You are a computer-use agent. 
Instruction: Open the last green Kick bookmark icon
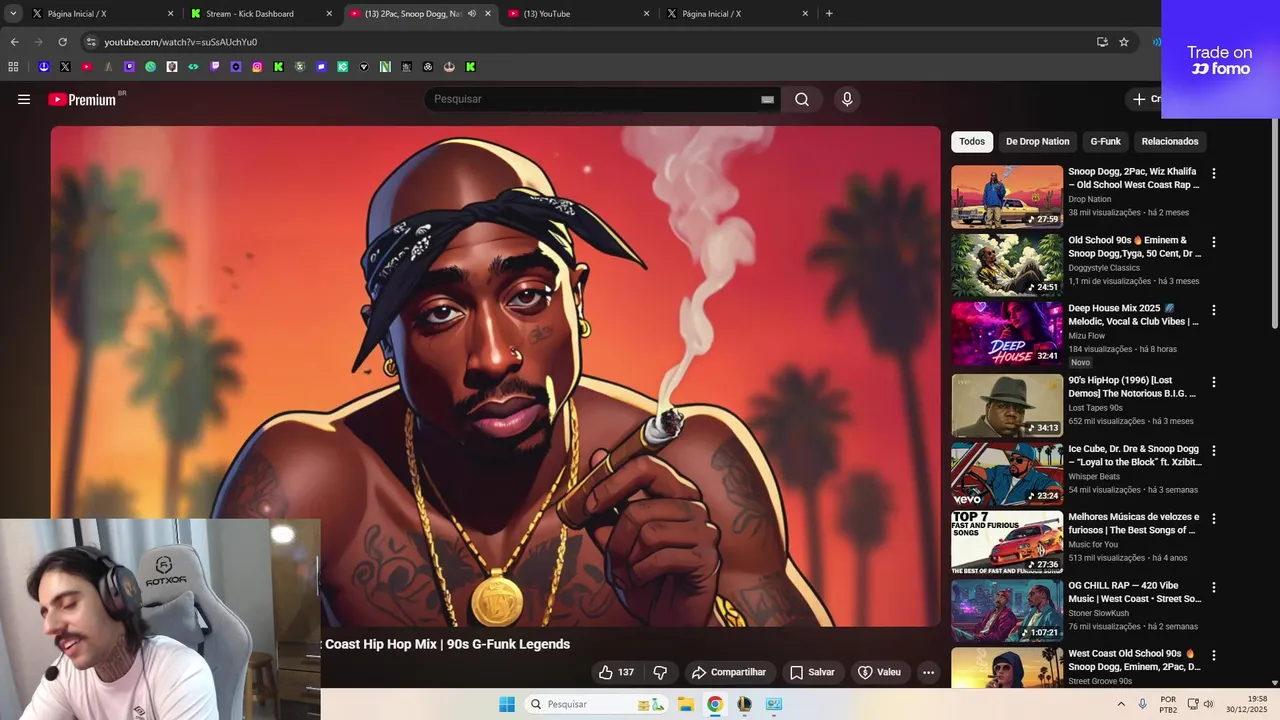tap(470, 67)
